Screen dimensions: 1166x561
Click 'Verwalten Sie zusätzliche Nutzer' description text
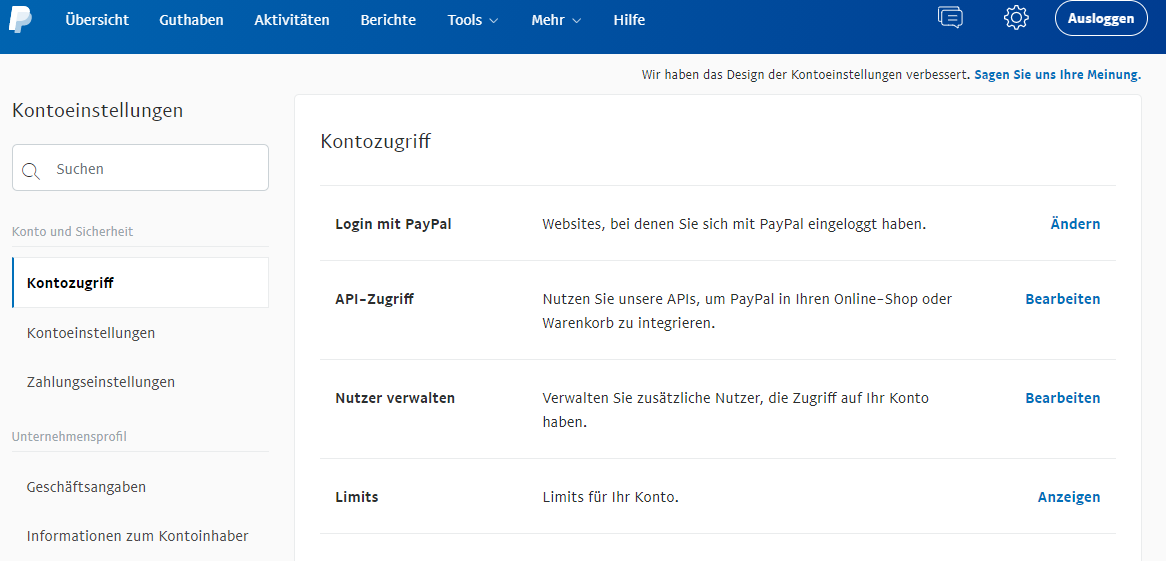pos(735,410)
